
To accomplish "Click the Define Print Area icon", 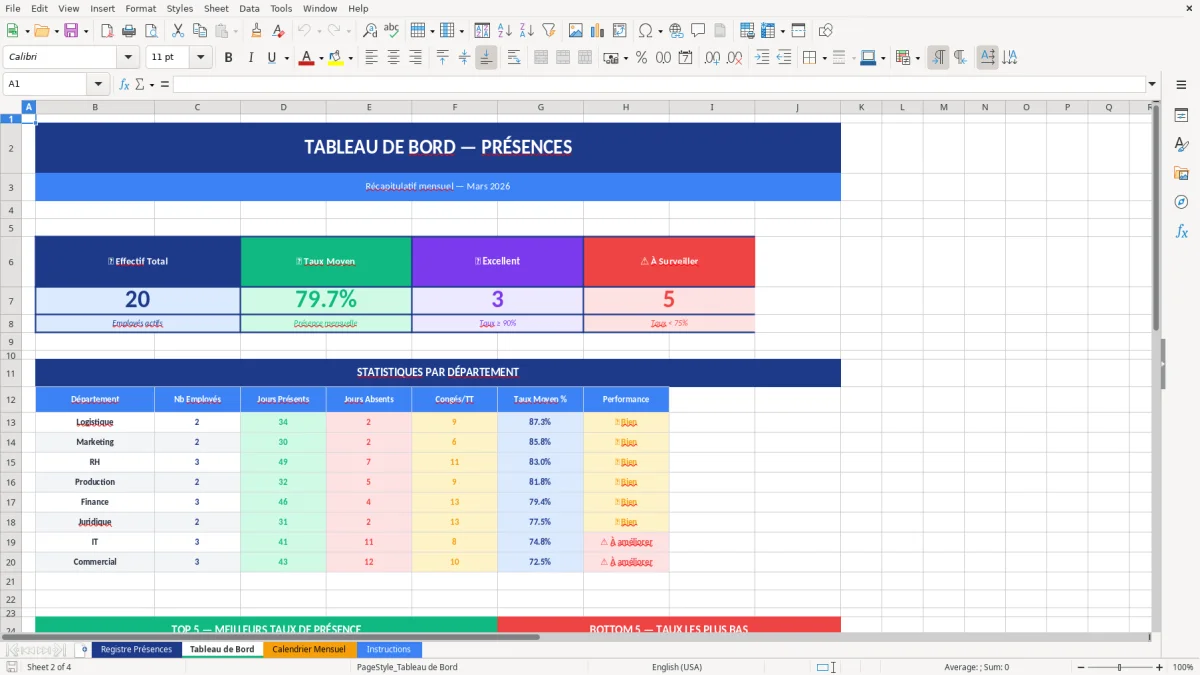I will coord(746,31).
